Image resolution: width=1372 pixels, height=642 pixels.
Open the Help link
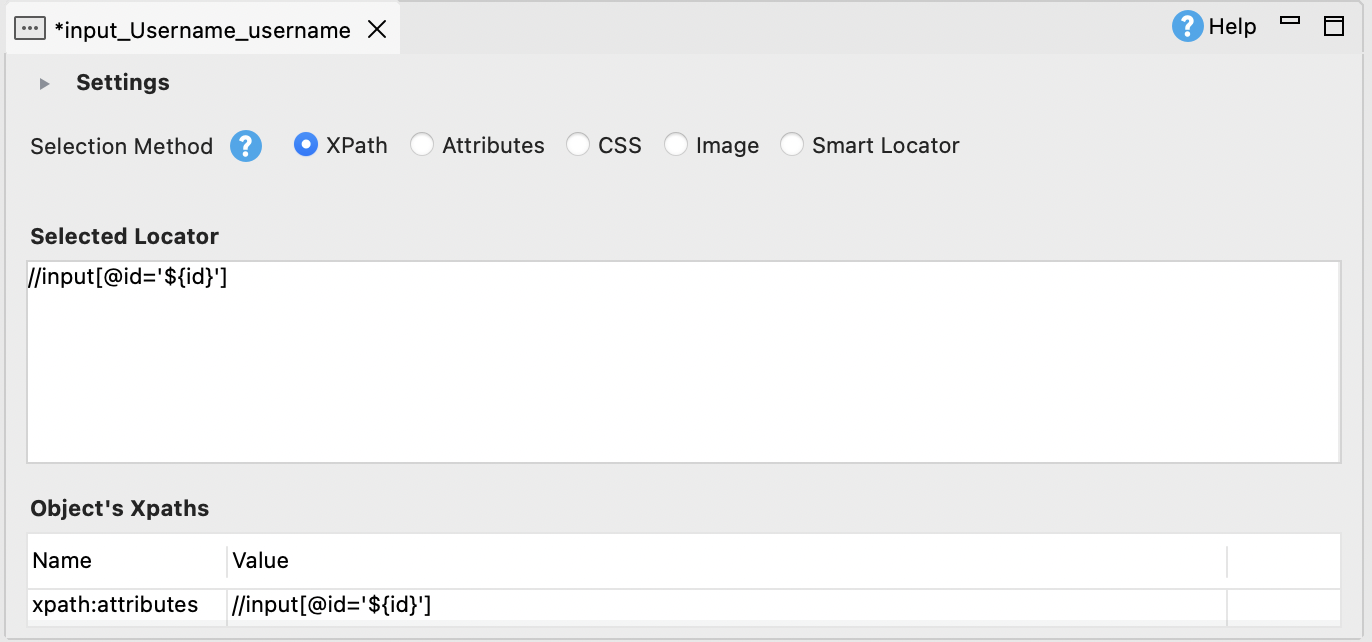(1232, 27)
